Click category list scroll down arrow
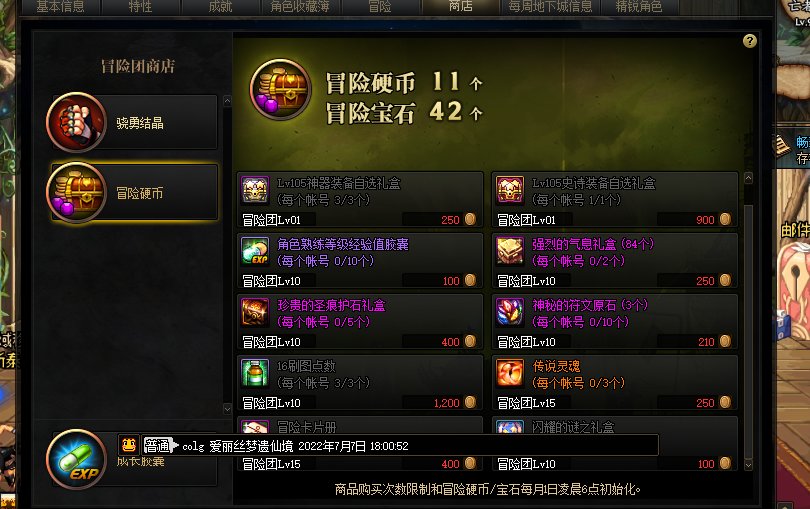The image size is (810, 509). point(227,409)
